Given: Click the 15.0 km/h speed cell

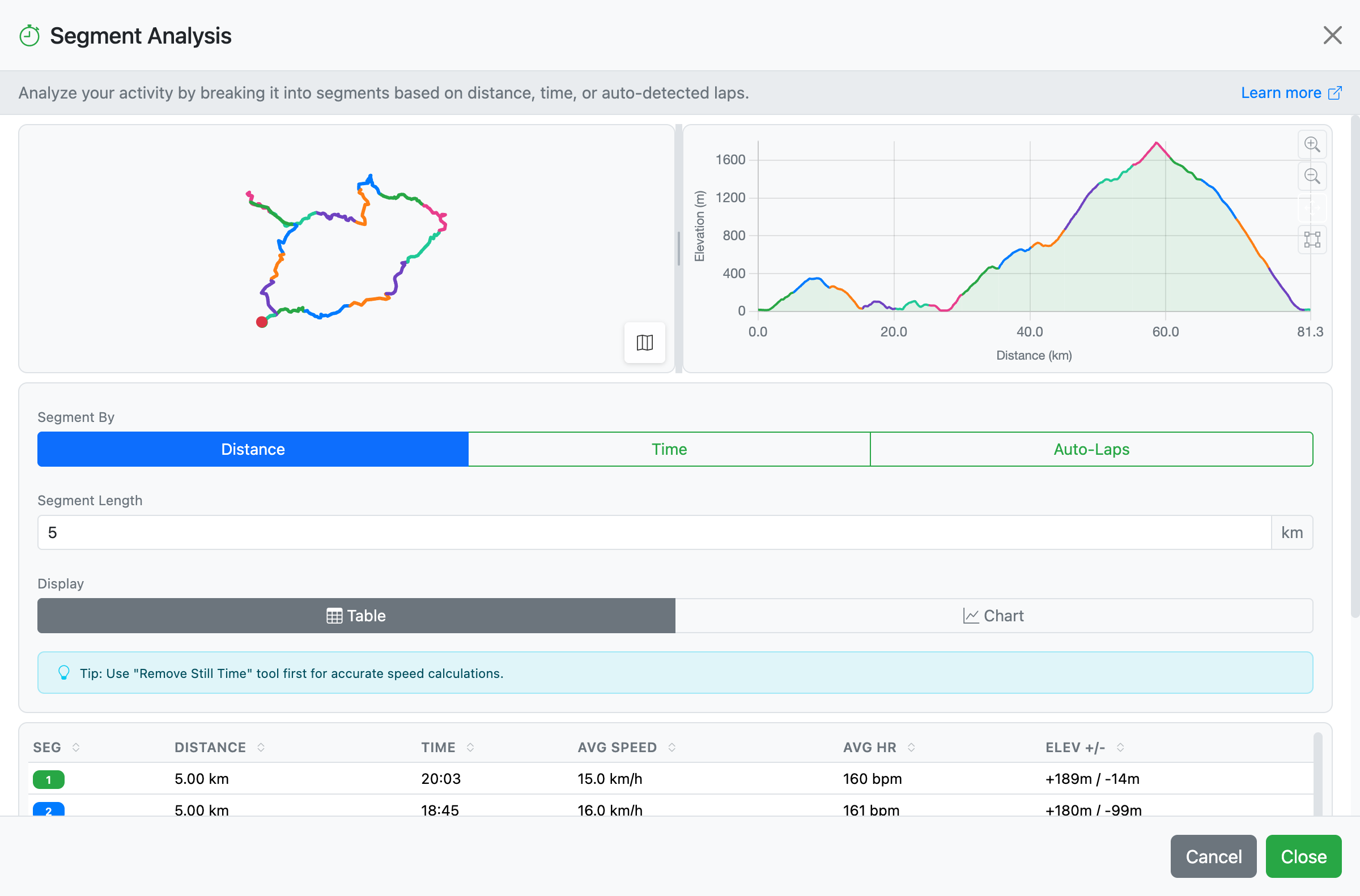Looking at the screenshot, I should coord(610,779).
